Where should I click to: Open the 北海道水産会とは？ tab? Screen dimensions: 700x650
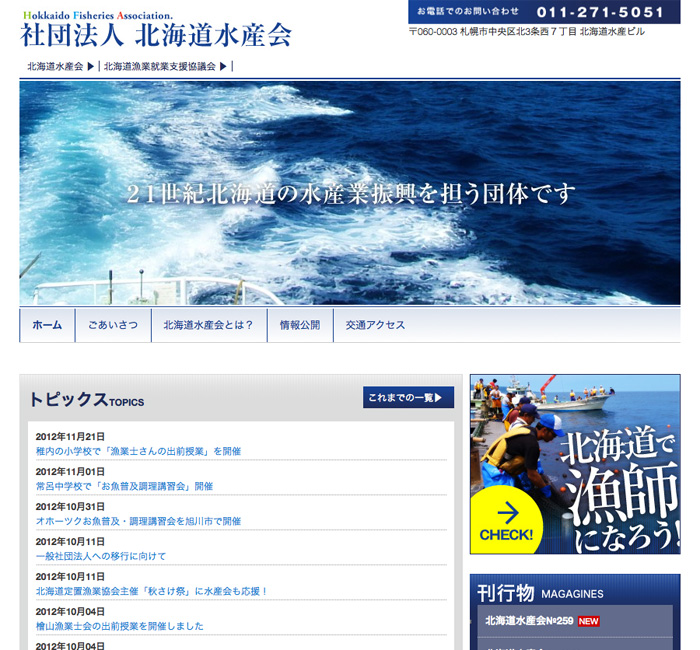208,325
